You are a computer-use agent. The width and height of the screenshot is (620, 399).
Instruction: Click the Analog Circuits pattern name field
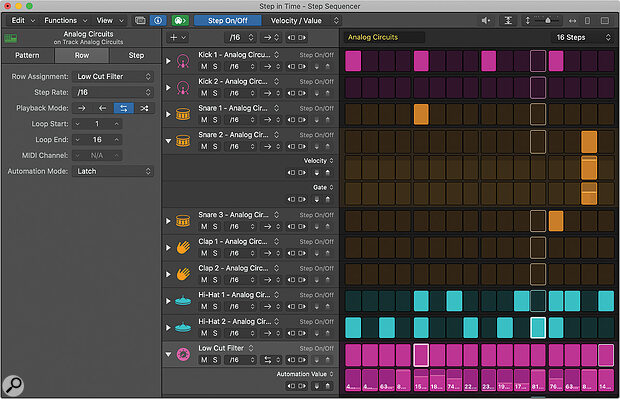pos(384,37)
